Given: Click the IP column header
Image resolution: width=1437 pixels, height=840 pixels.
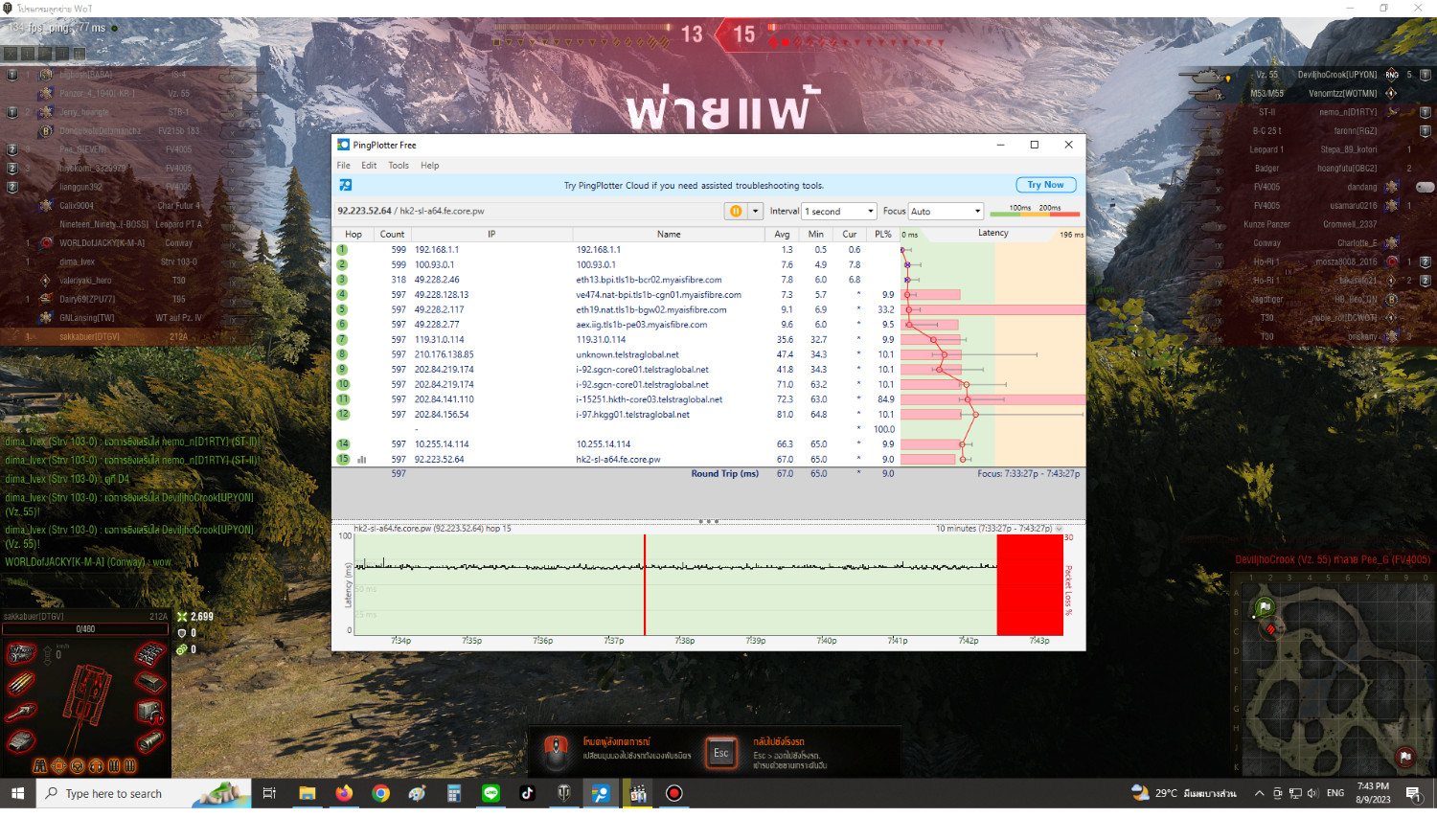Looking at the screenshot, I should click(491, 234).
